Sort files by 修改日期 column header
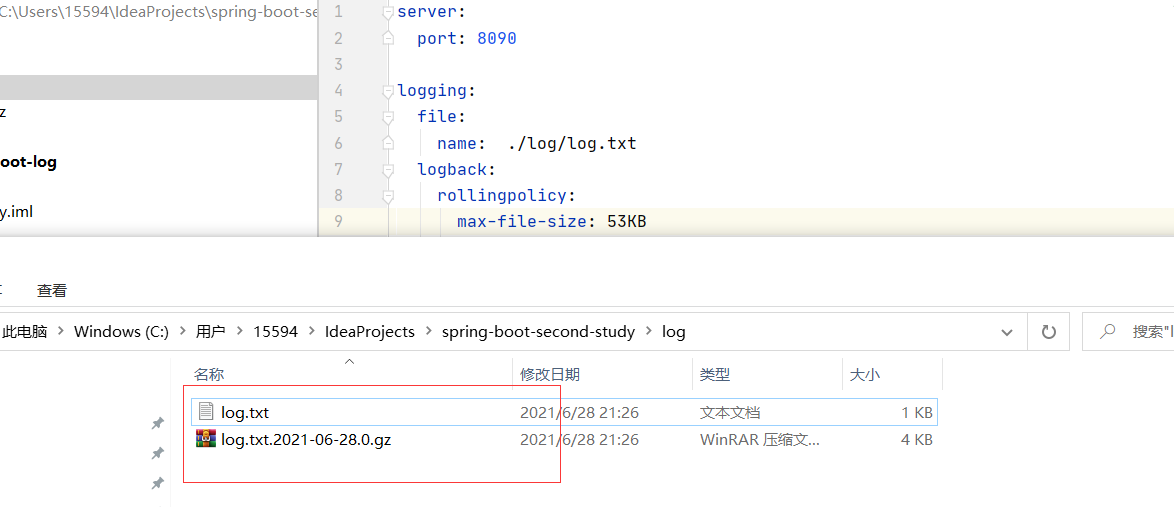The image size is (1174, 507). coord(550,375)
